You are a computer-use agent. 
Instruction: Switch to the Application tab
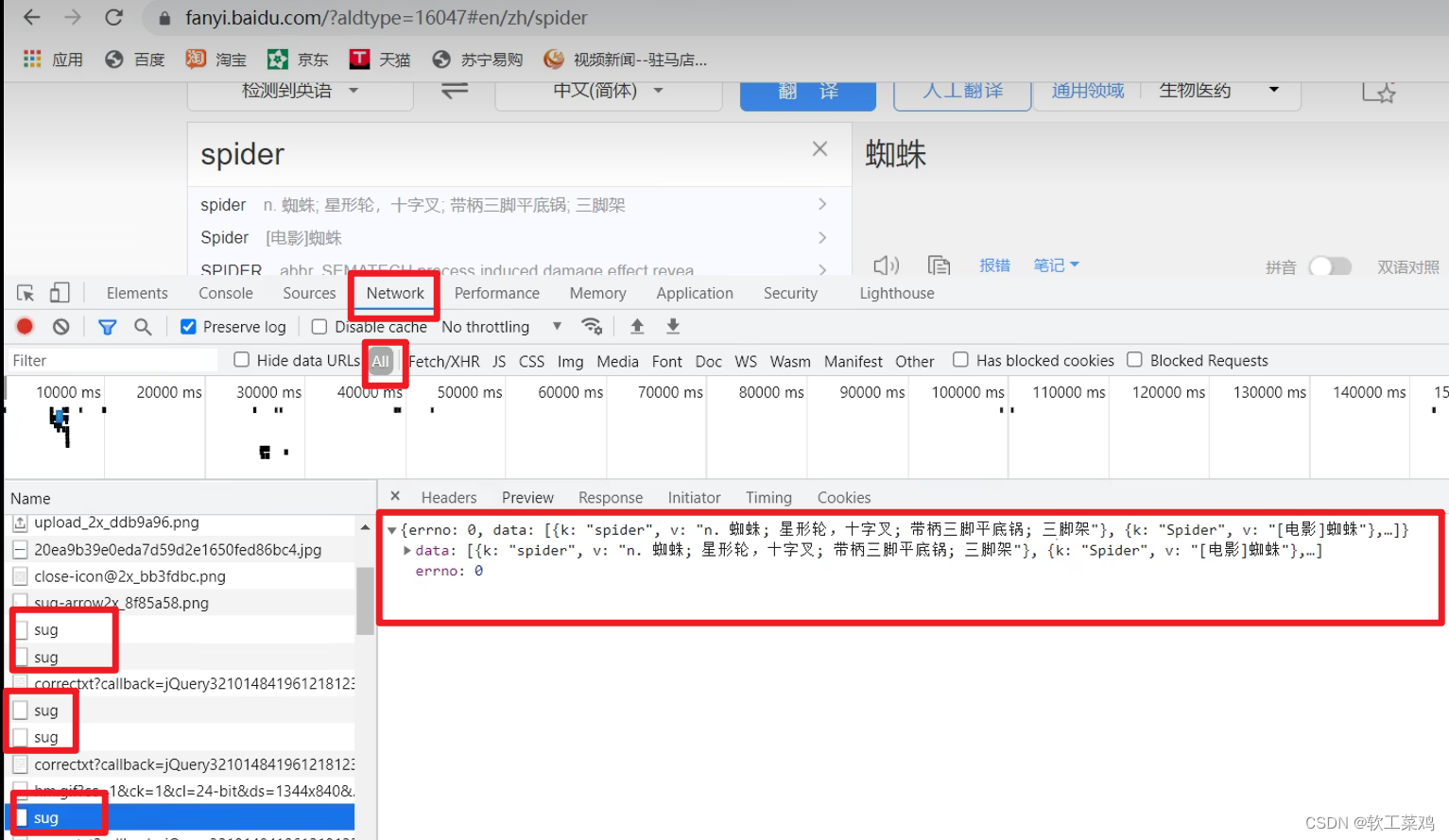pyautogui.click(x=695, y=293)
